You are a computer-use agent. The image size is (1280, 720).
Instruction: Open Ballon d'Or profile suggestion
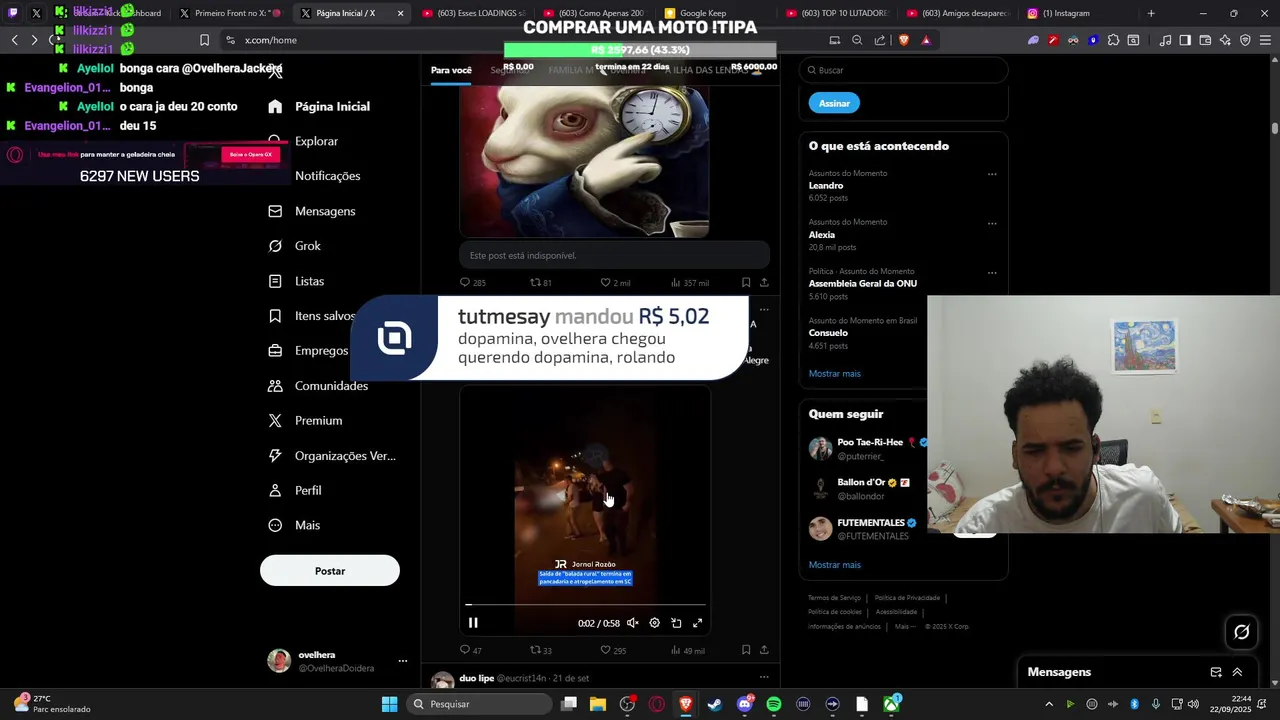[861, 483]
